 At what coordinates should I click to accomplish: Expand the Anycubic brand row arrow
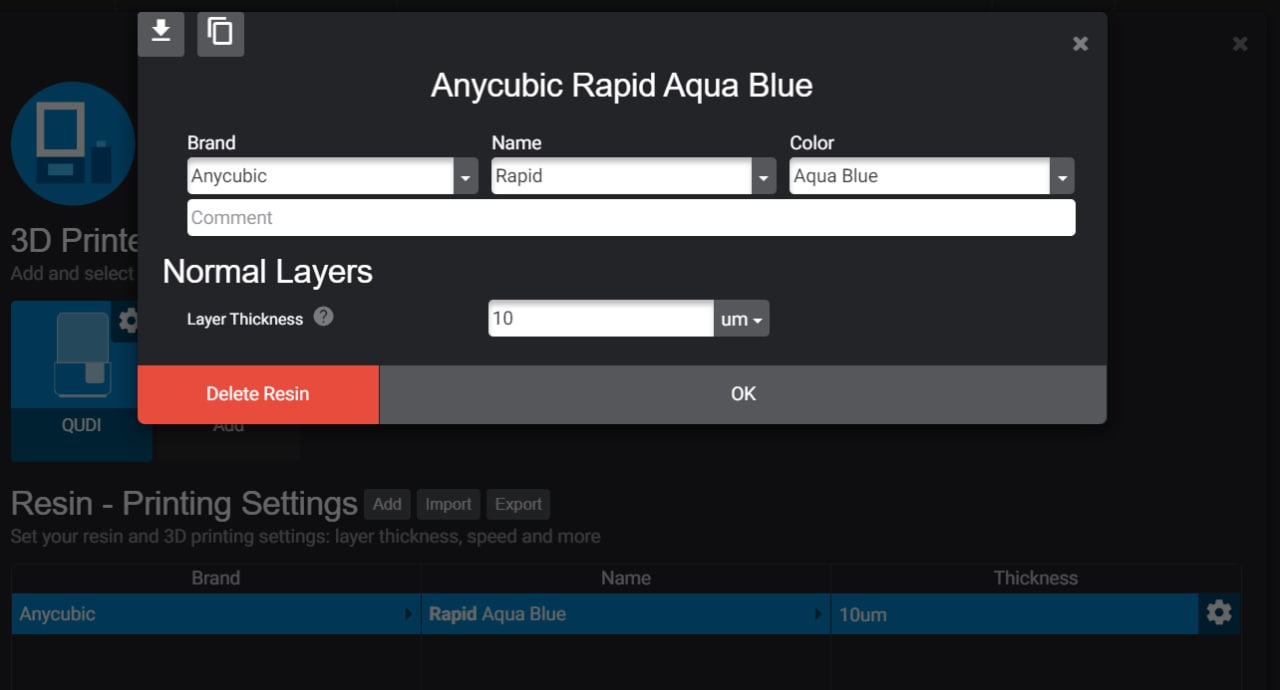click(x=407, y=614)
